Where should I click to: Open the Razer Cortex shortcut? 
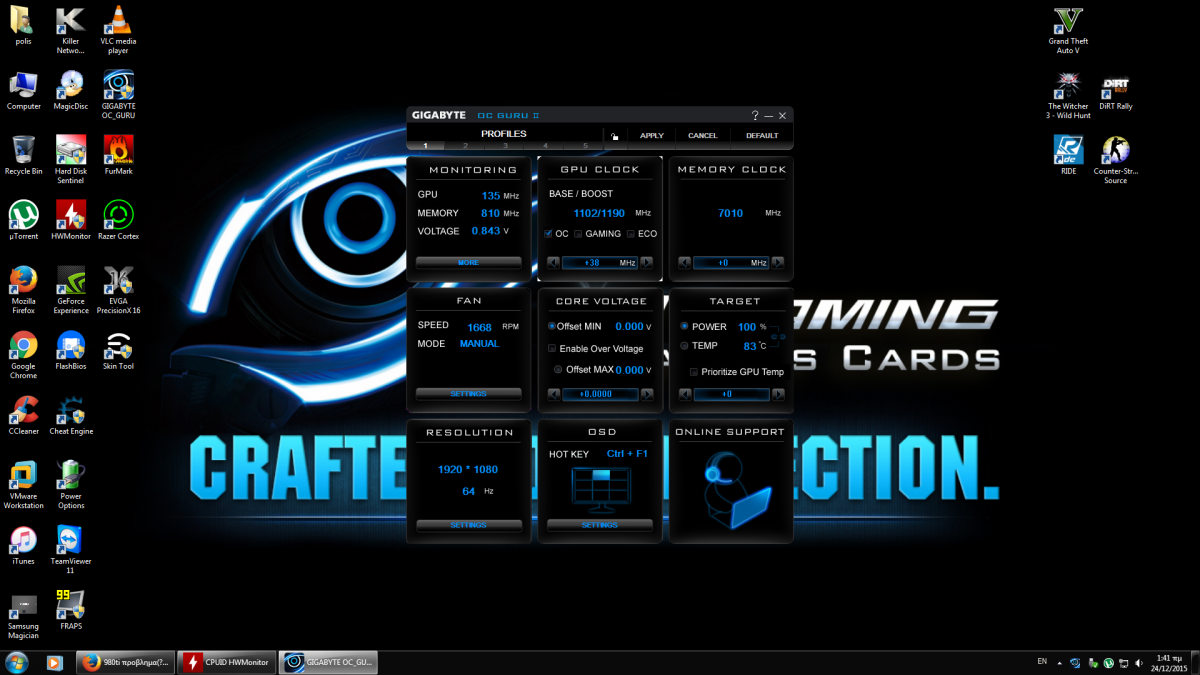pyautogui.click(x=119, y=220)
